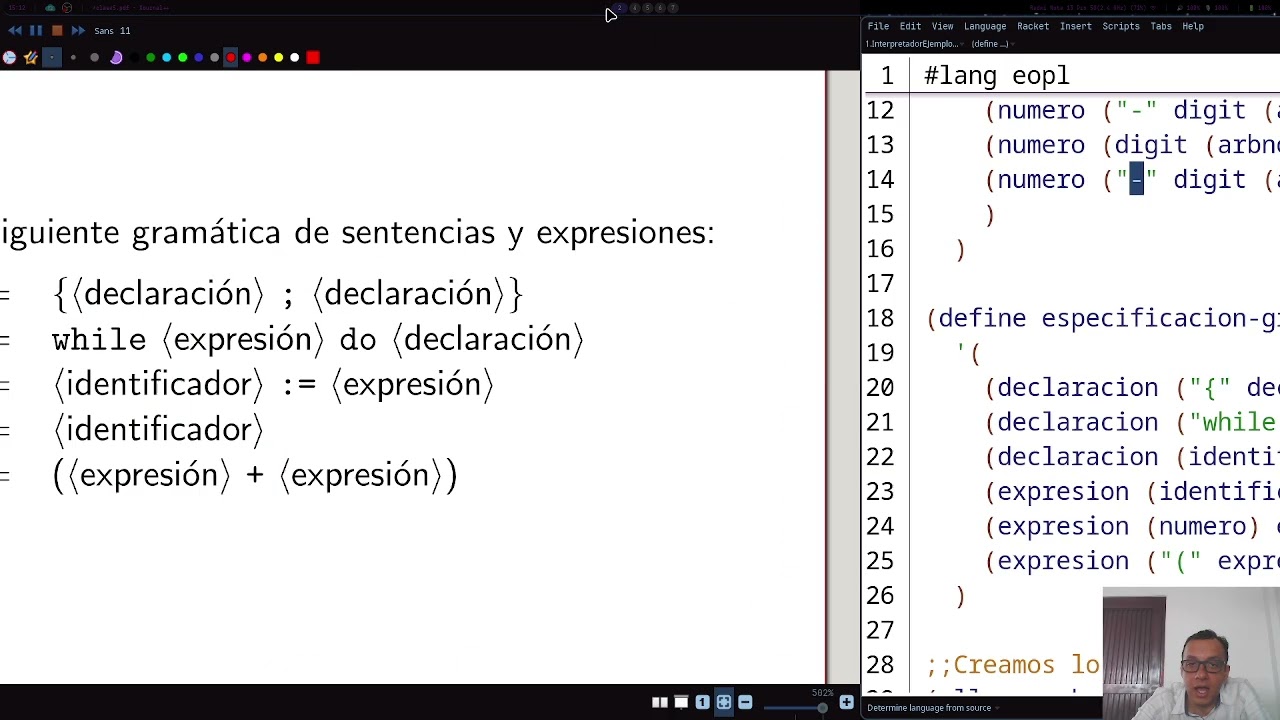This screenshot has height=720, width=1280.
Task: Pick the dark blue color swatch
Action: (198, 57)
